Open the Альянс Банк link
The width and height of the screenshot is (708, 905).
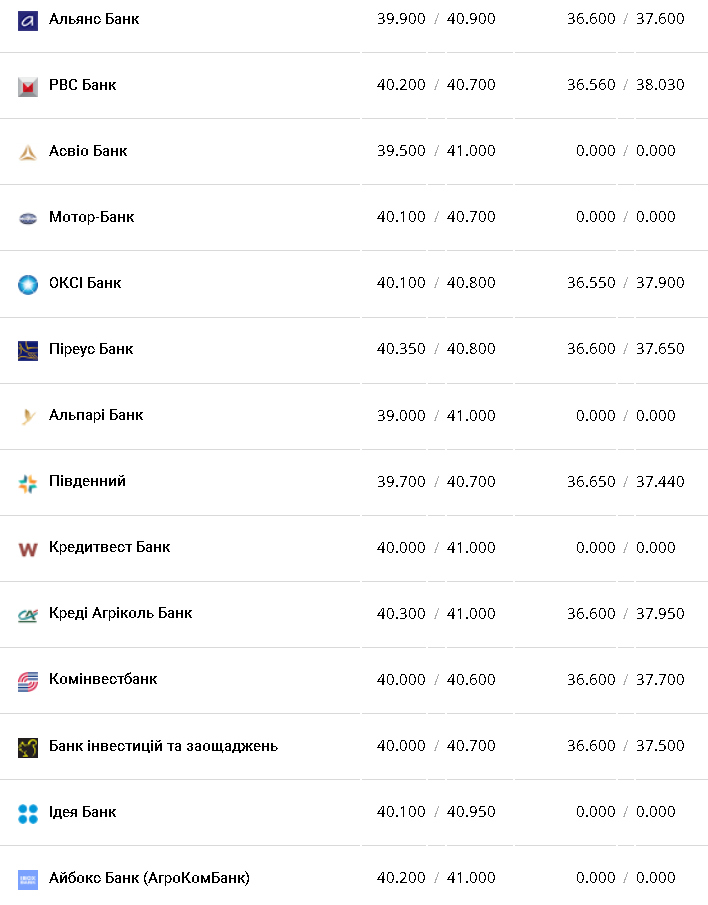(94, 19)
